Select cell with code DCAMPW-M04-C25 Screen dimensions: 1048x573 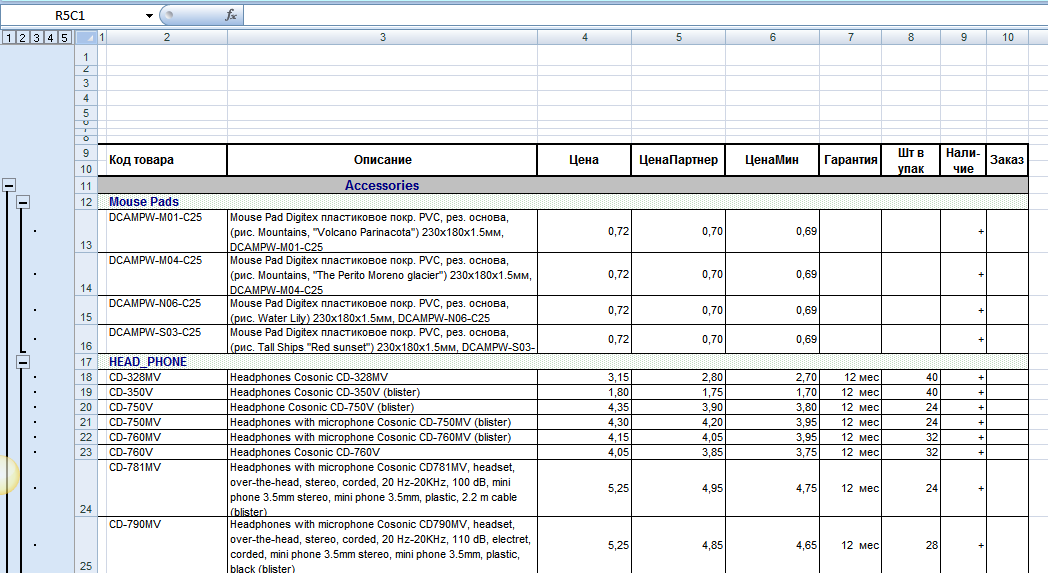tap(166, 274)
